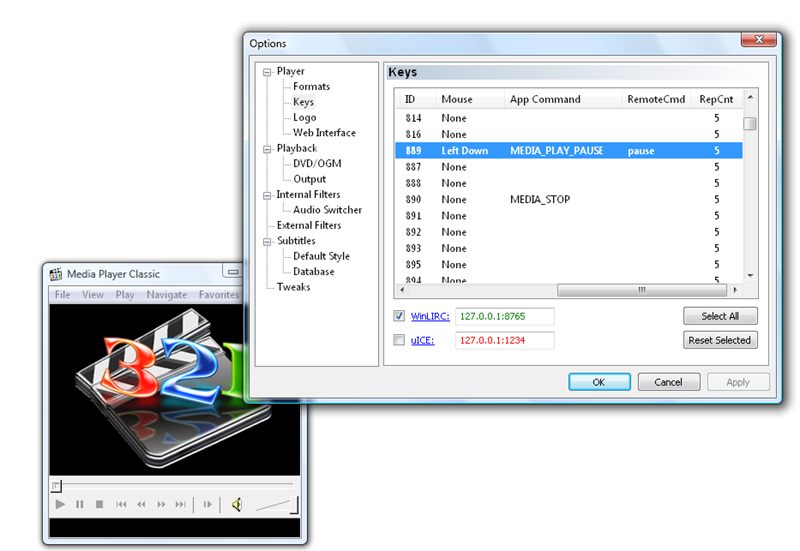Select the row with ID 893

tap(569, 248)
